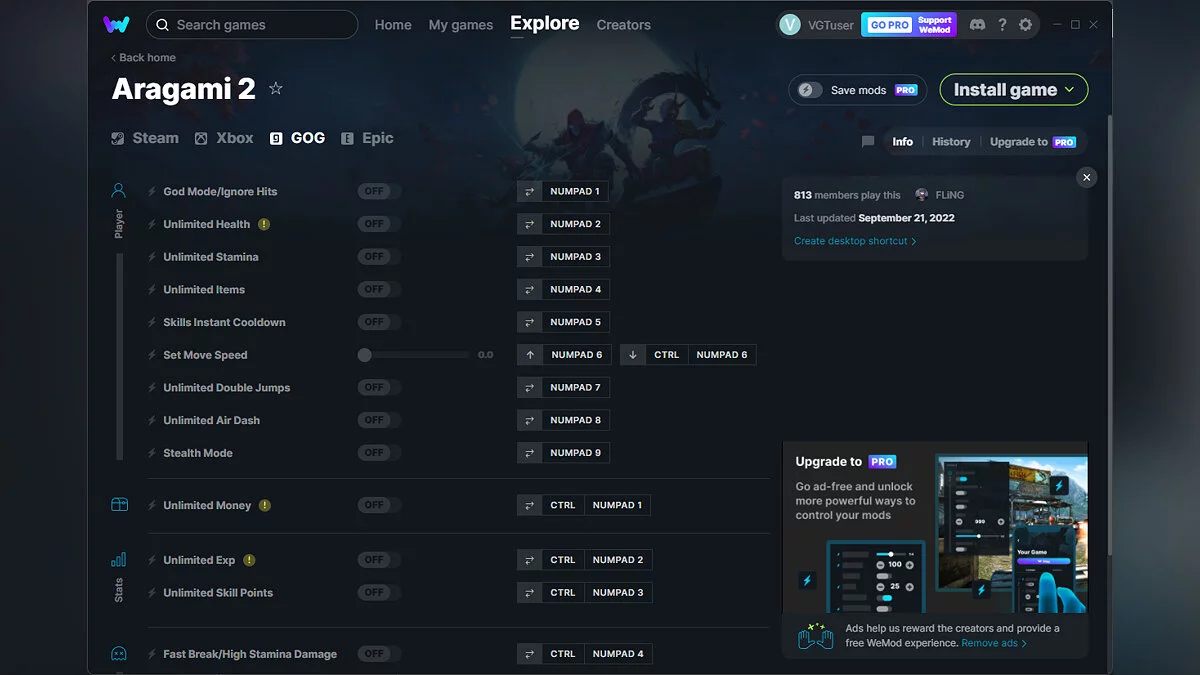Screen dimensions: 1200x675
Task: Click warning info icon next to Unlimited Exp
Action: coord(249,560)
